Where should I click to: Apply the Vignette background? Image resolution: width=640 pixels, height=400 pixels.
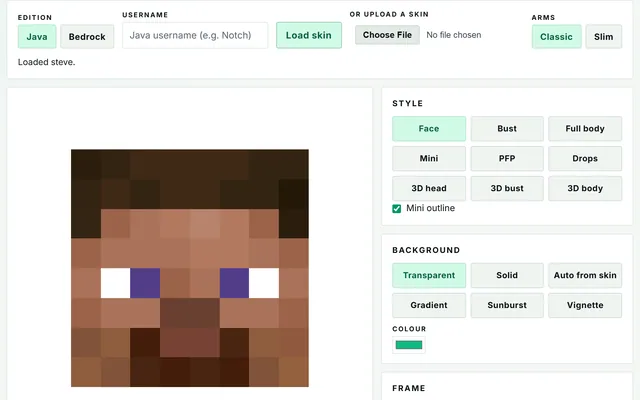click(x=585, y=305)
